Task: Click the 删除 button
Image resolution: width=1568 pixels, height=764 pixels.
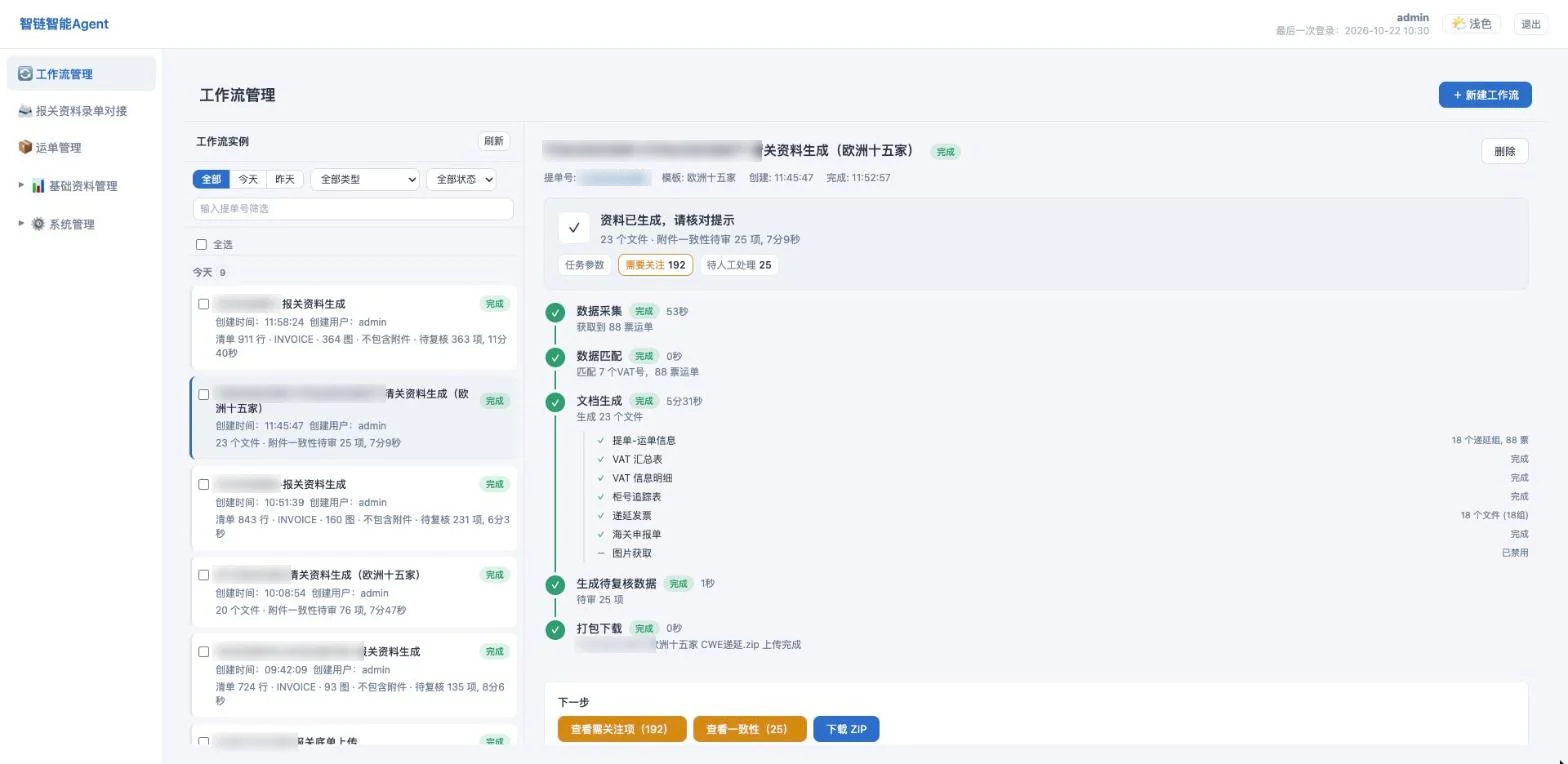Action: [x=1505, y=152]
